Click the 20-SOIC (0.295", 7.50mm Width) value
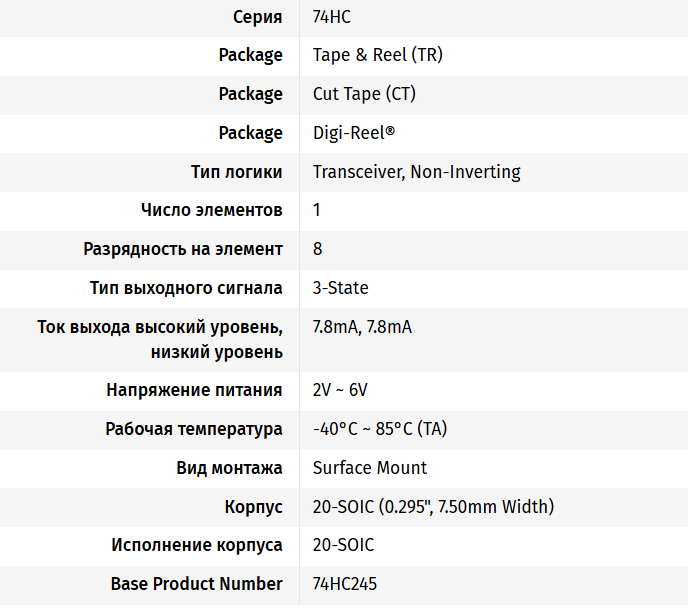This screenshot has width=688, height=610. [x=433, y=507]
